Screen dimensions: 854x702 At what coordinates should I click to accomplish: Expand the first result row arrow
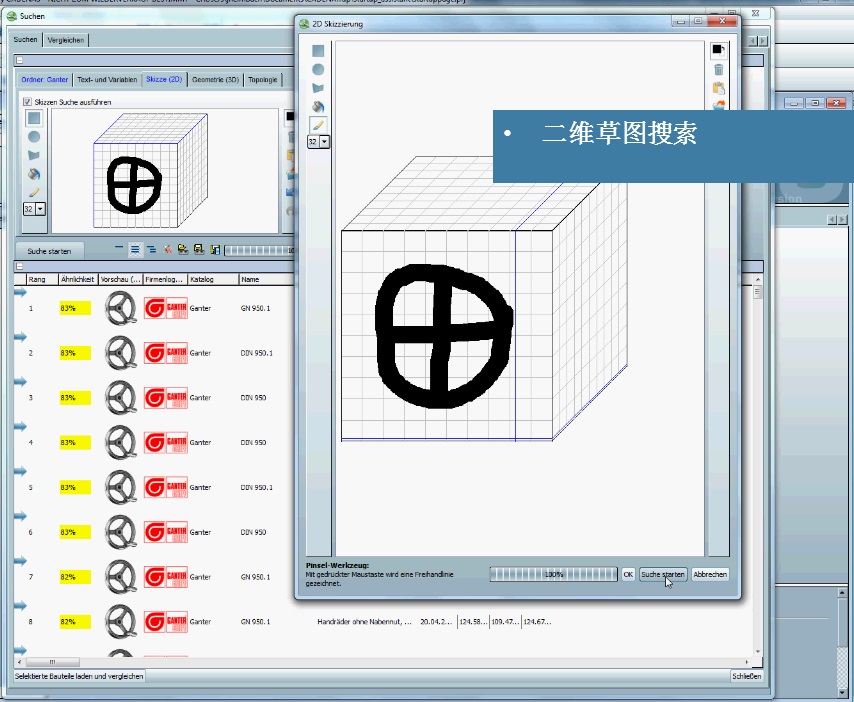pyautogui.click(x=20, y=294)
